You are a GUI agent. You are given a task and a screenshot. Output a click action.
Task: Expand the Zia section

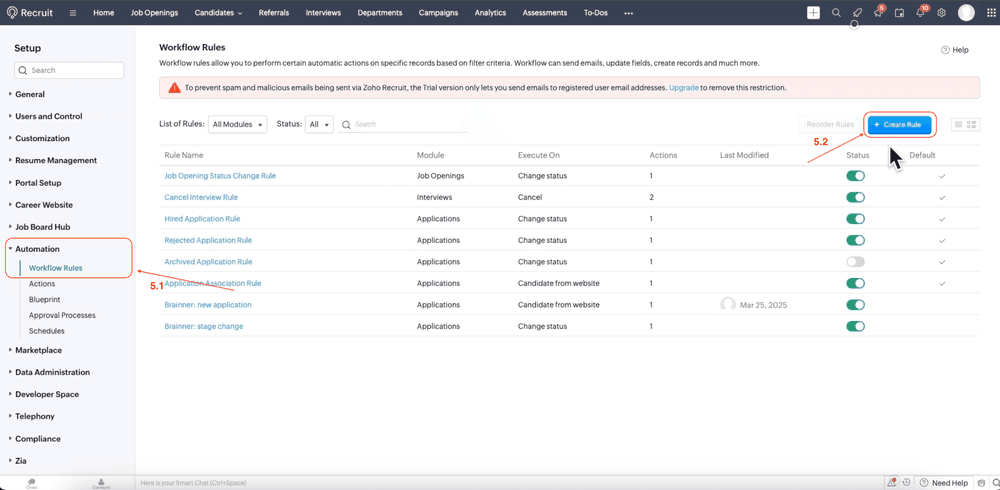coord(17,461)
